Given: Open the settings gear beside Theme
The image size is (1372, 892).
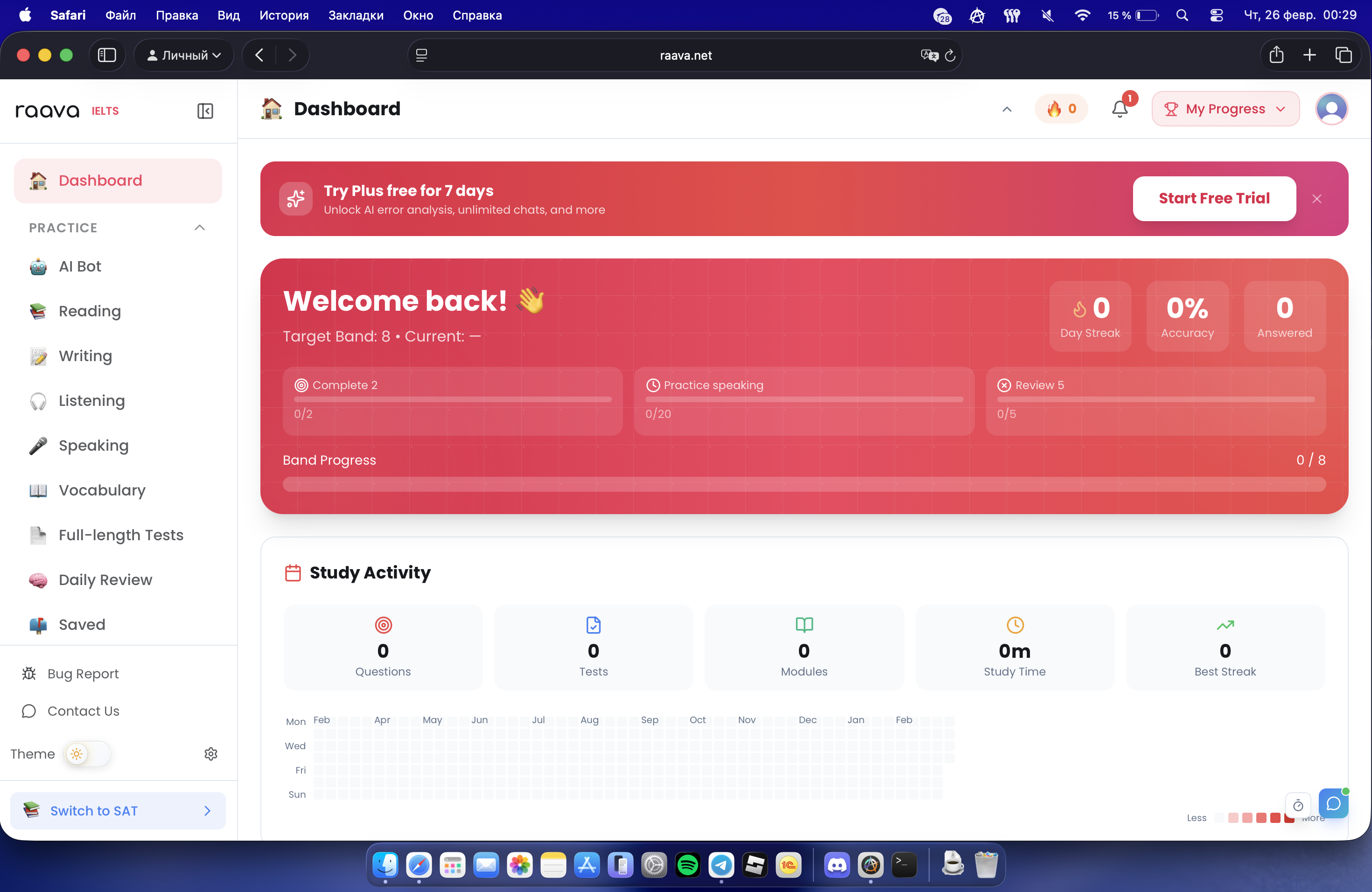Looking at the screenshot, I should (x=211, y=754).
